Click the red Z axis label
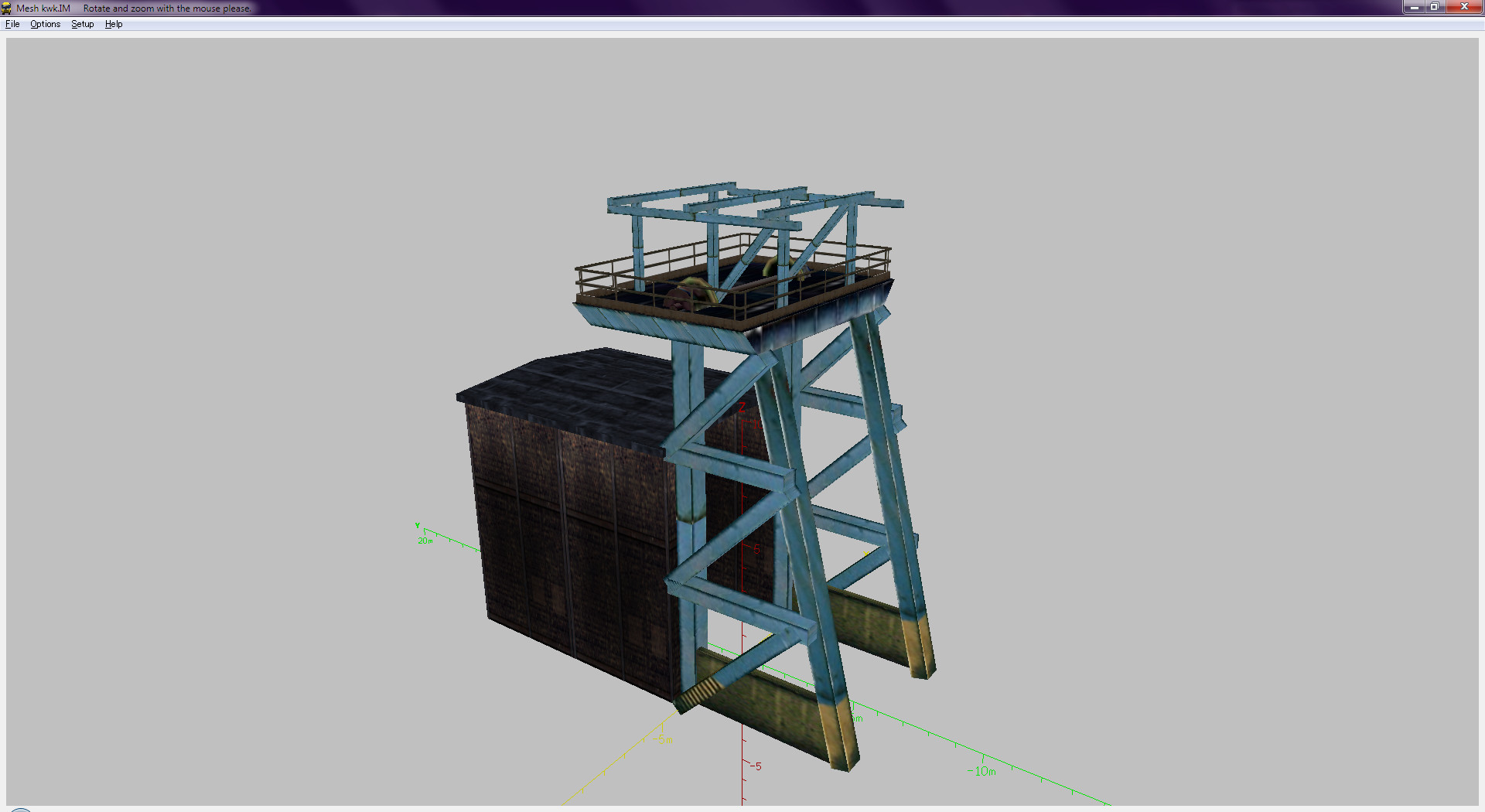The image size is (1485, 812). pyautogui.click(x=742, y=408)
